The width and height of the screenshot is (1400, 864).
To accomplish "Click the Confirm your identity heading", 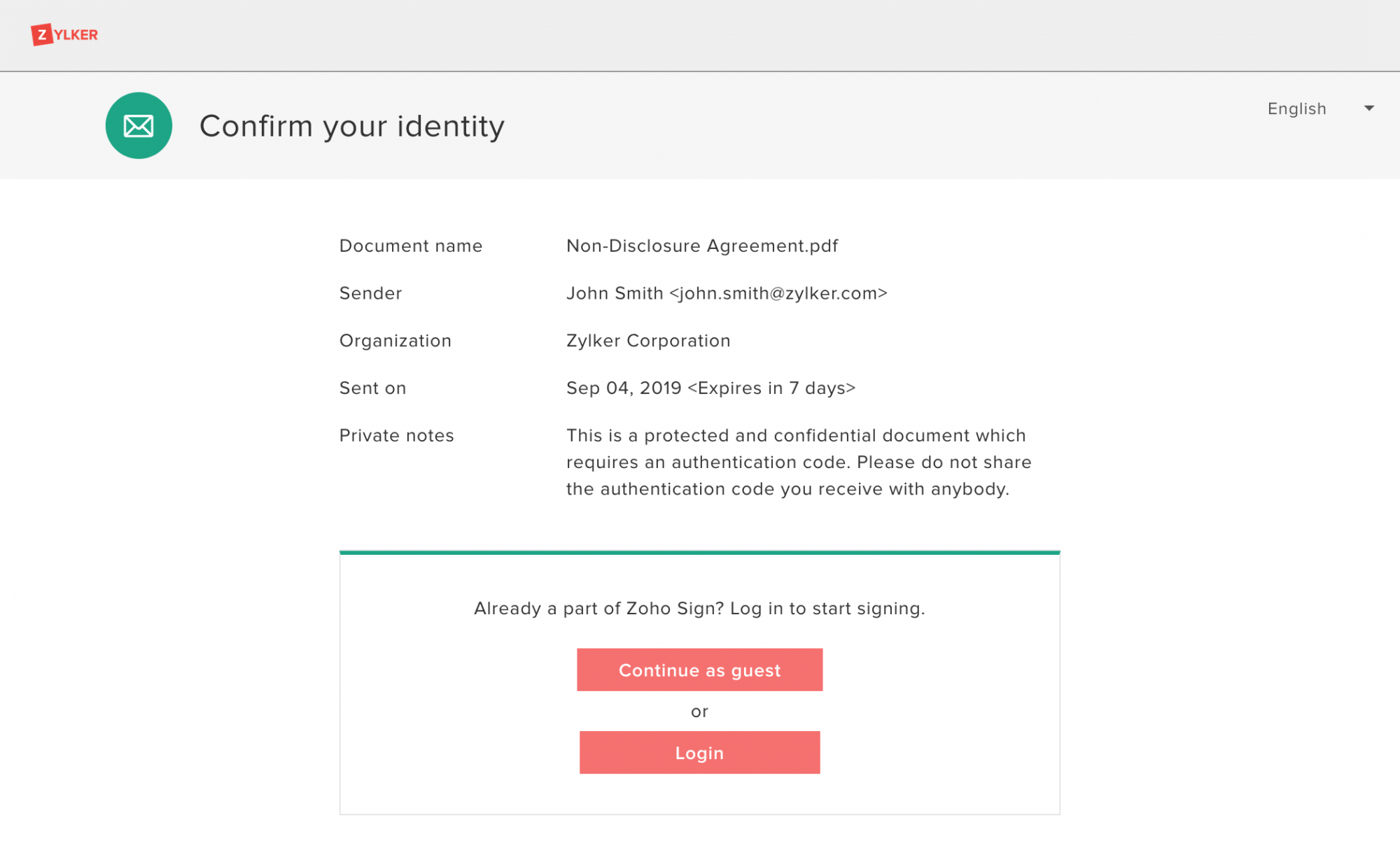I will click(351, 127).
